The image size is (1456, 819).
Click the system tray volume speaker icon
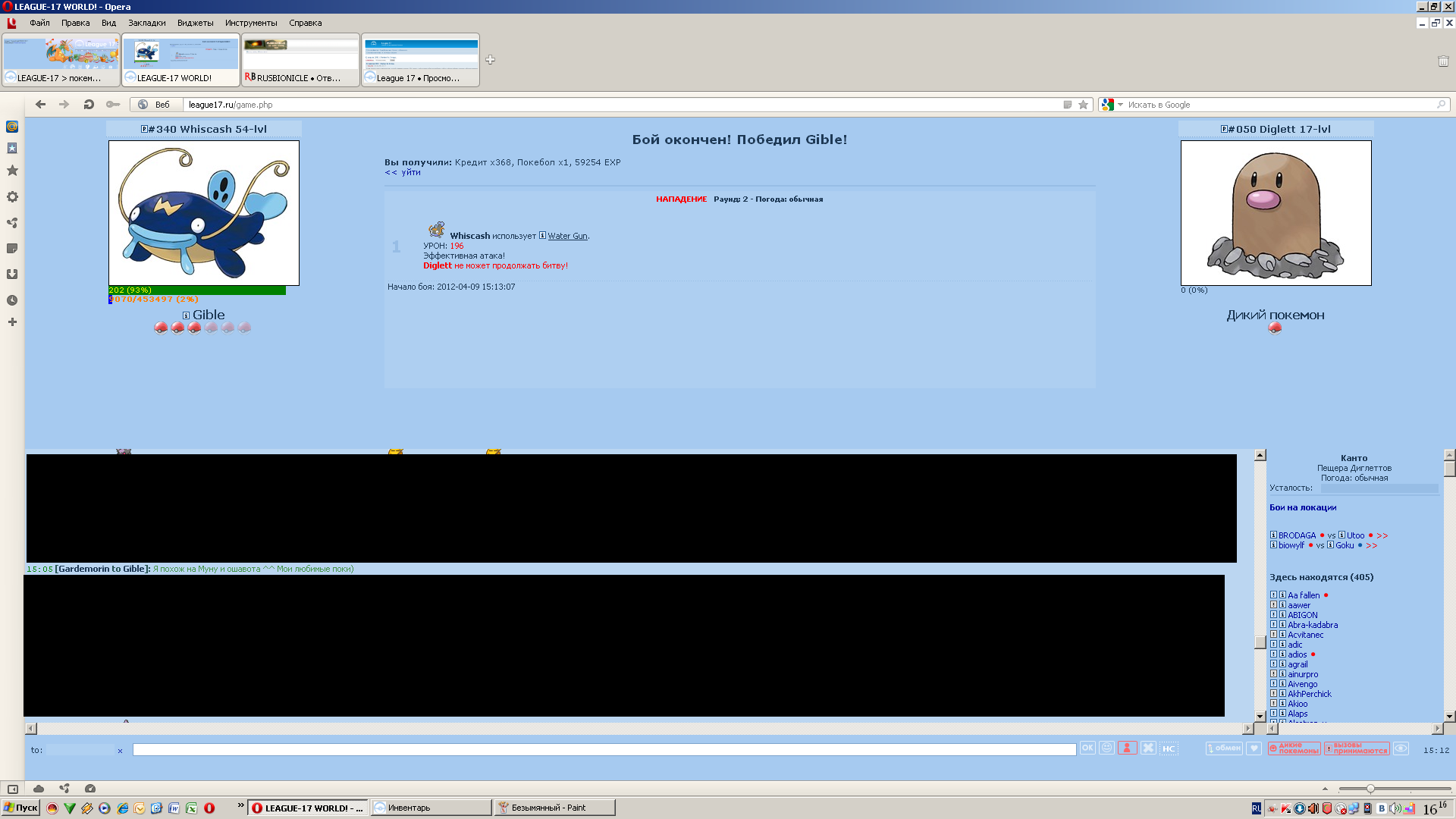pos(1395,808)
